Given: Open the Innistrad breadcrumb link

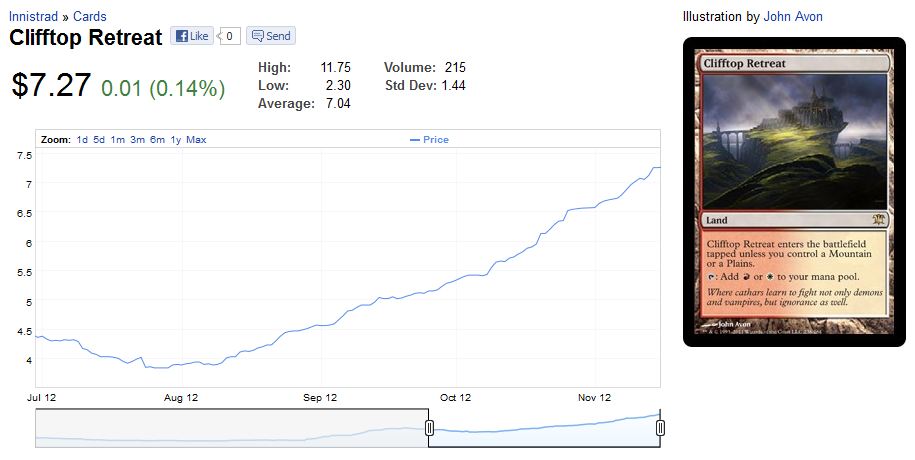Looking at the screenshot, I should (34, 17).
